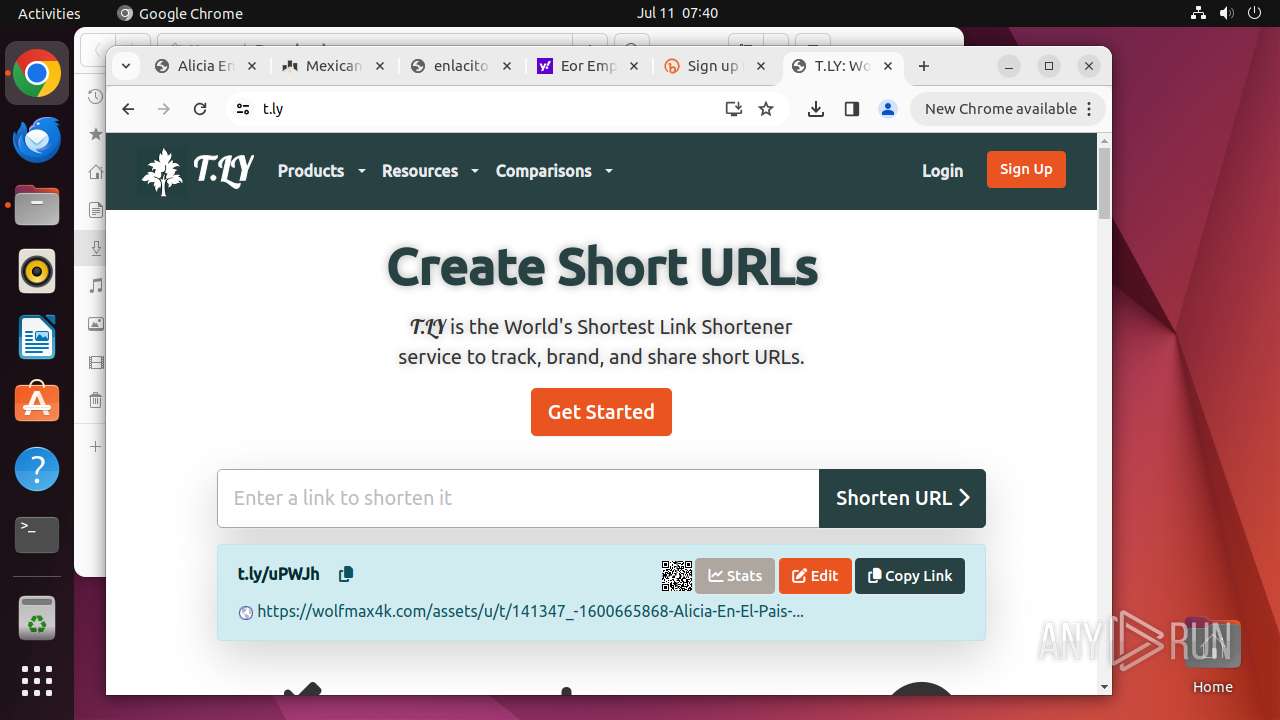Open the Products dropdown menu

[x=321, y=171]
